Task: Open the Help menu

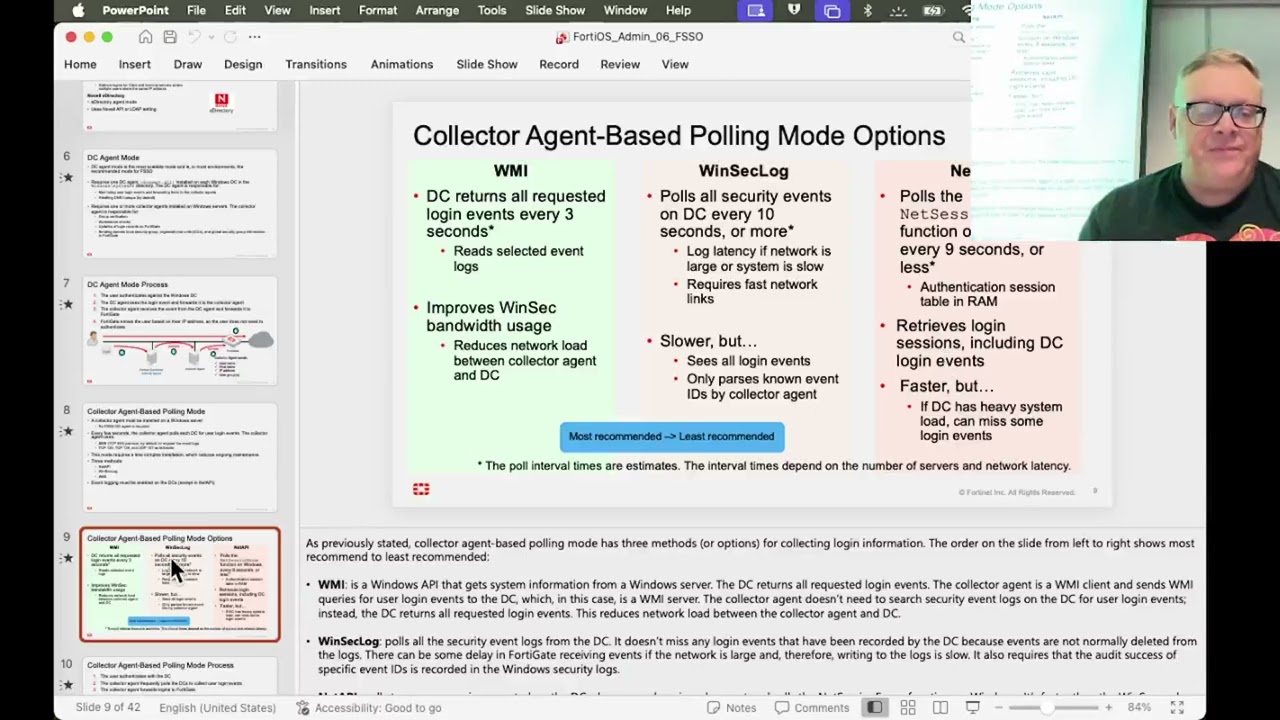Action: (678, 10)
